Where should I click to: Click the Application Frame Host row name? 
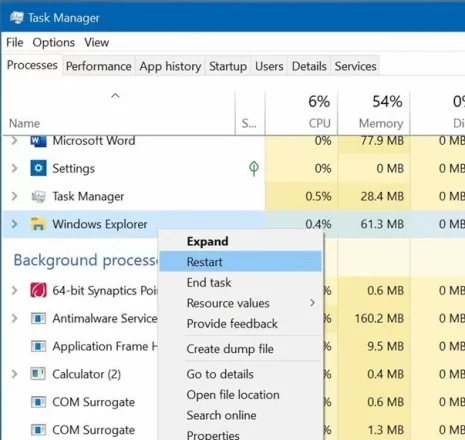tap(105, 346)
